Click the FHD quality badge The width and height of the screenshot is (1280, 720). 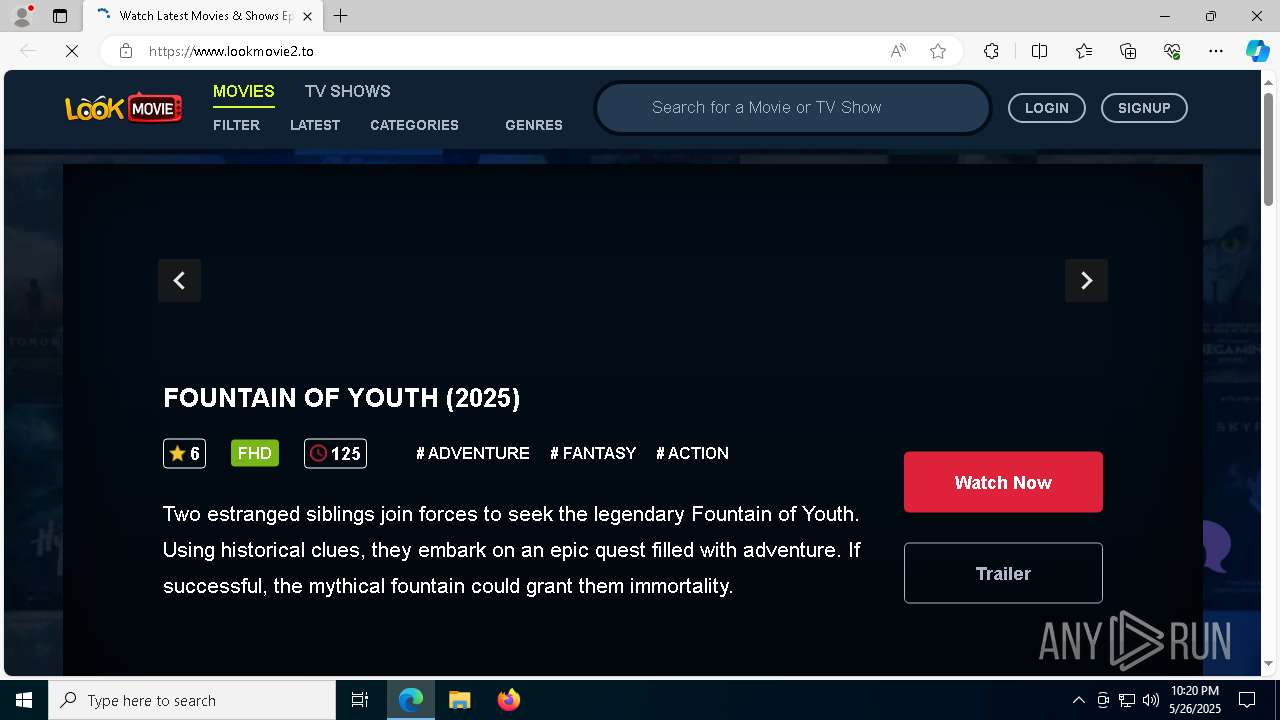(255, 453)
